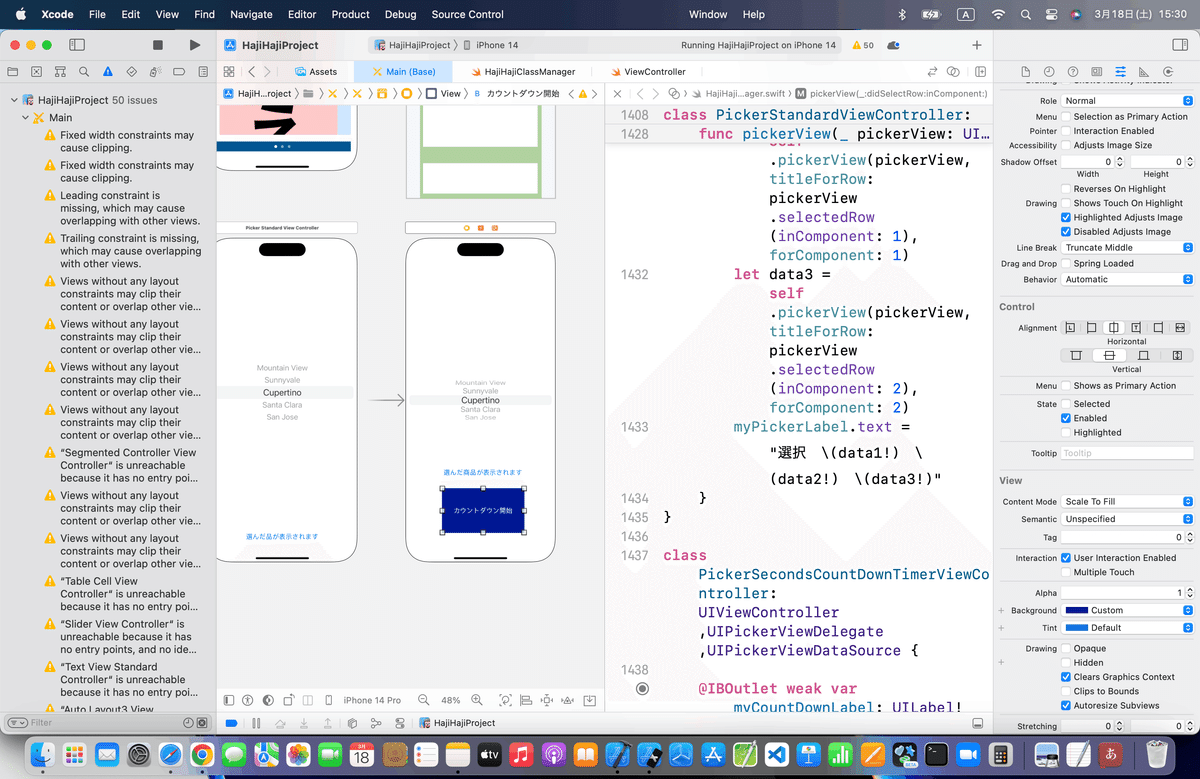The width and height of the screenshot is (1200, 779).
Task: Toggle Spring Loaded checkbox
Action: [1066, 264]
